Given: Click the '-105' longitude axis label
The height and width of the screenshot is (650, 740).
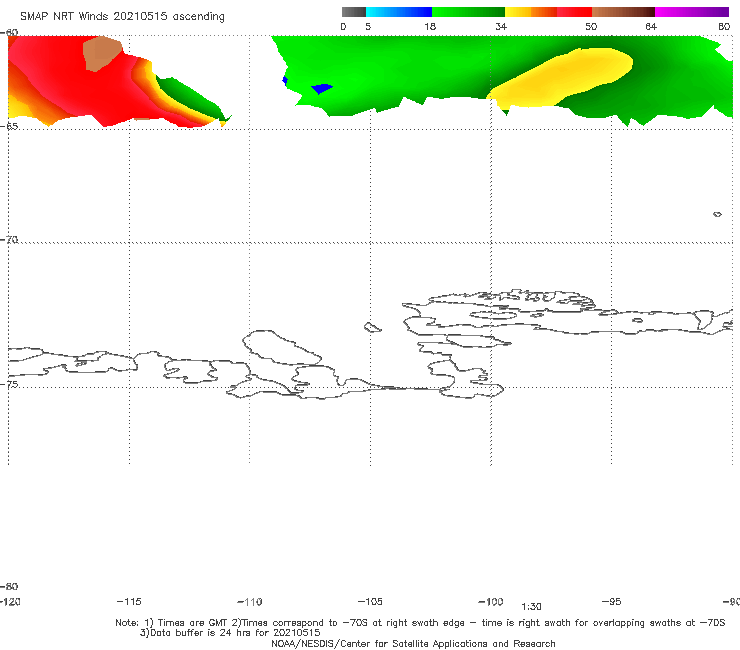Looking at the screenshot, I should pos(370,602).
